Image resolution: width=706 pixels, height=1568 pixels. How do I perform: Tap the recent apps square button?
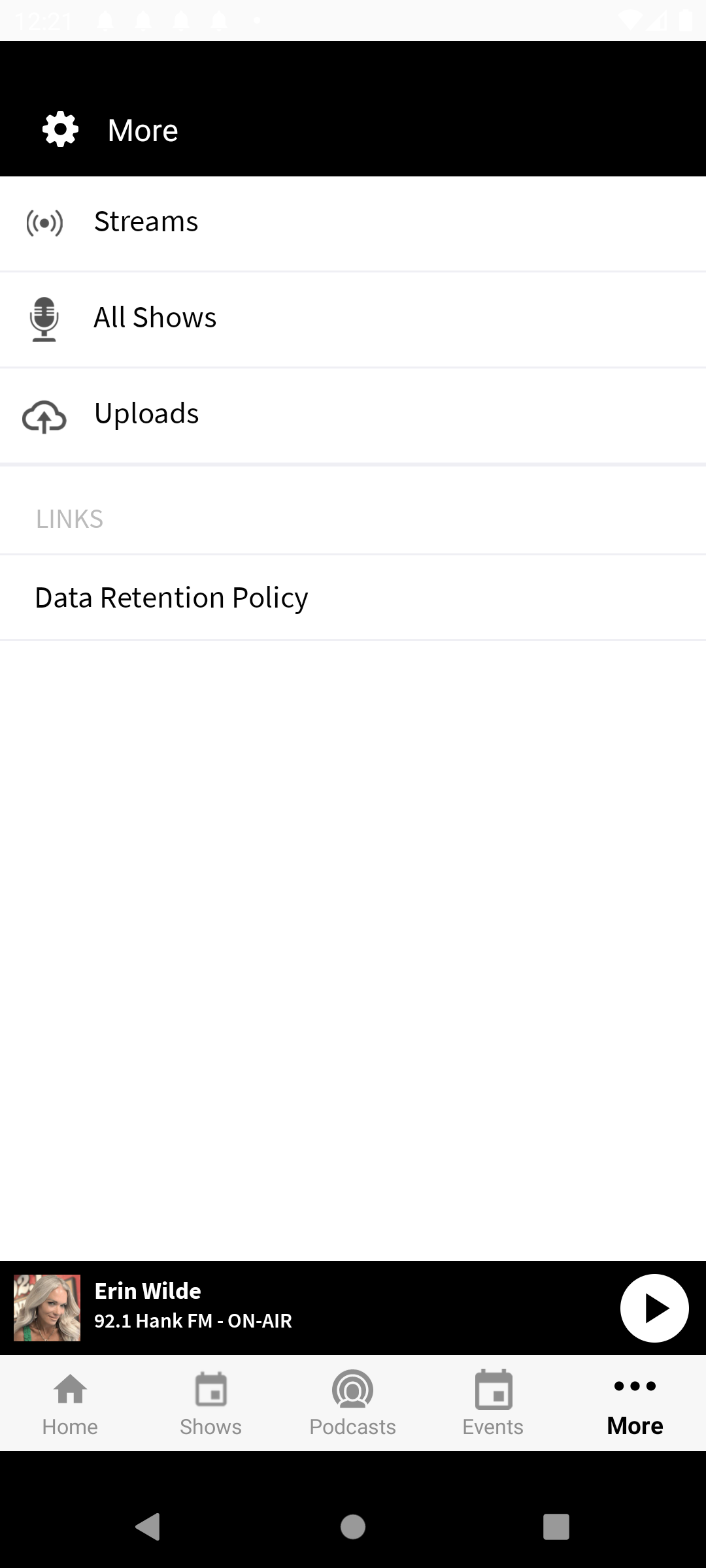coord(556,1527)
